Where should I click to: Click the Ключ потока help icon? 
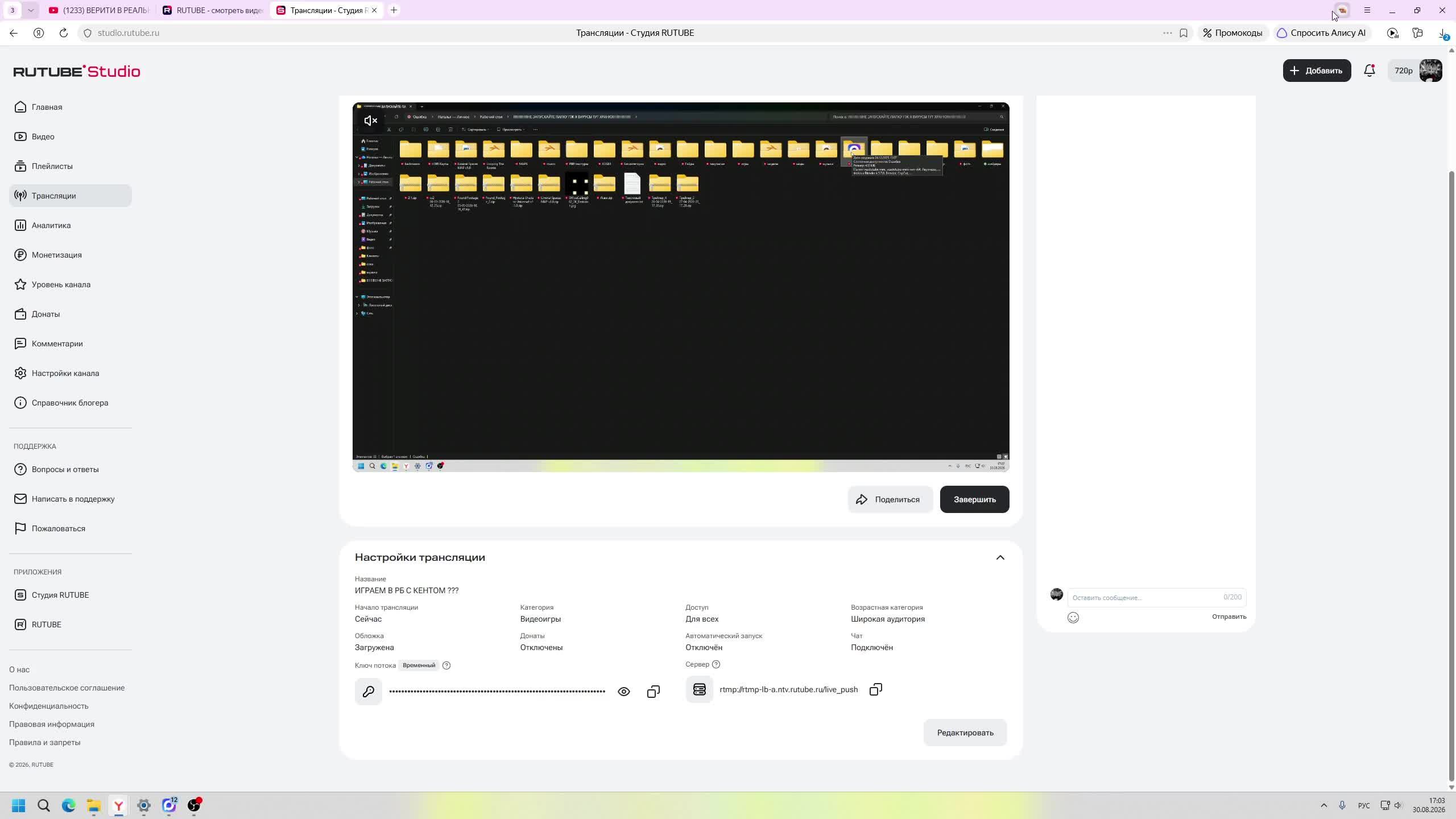(x=446, y=665)
